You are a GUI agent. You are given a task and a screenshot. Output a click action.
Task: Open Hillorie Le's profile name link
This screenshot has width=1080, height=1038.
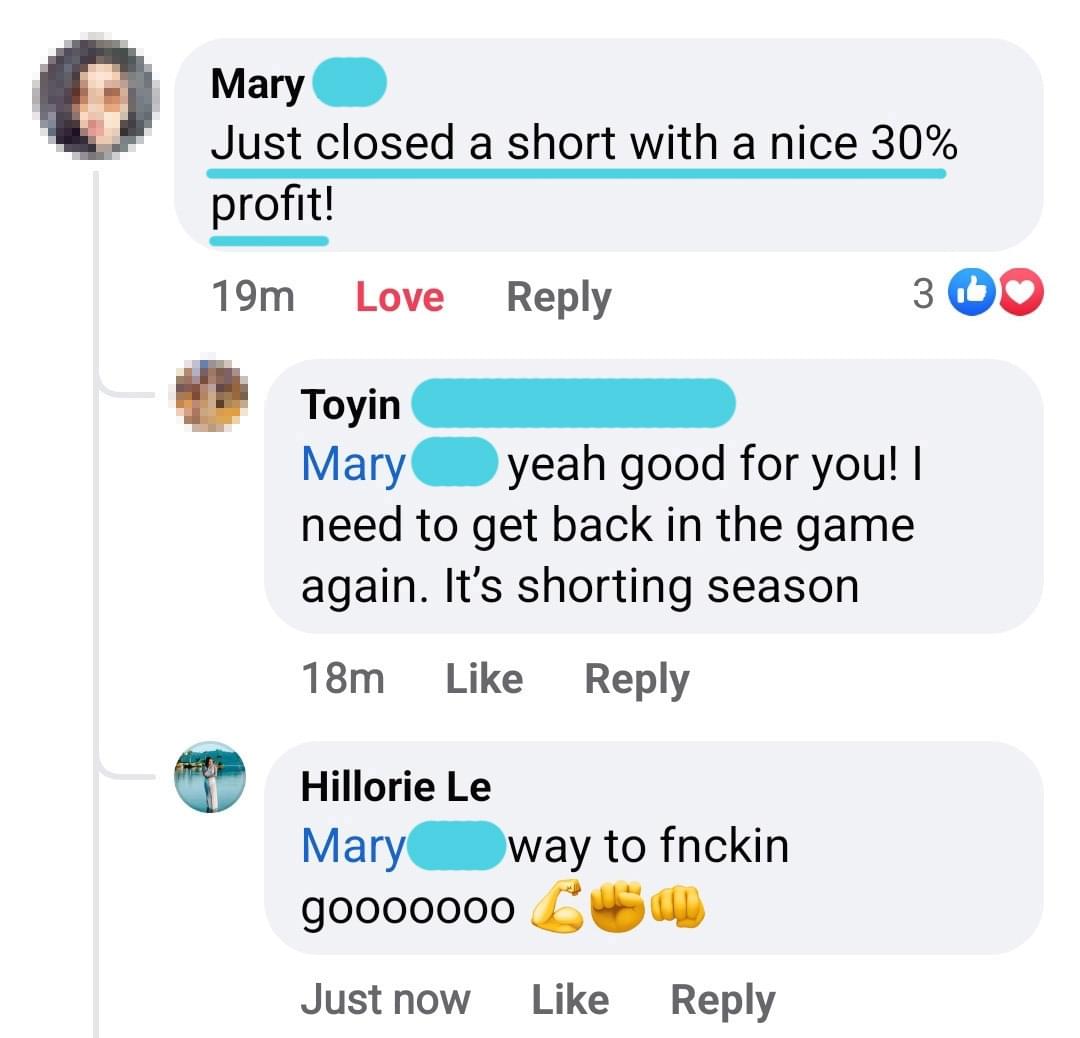point(396,787)
